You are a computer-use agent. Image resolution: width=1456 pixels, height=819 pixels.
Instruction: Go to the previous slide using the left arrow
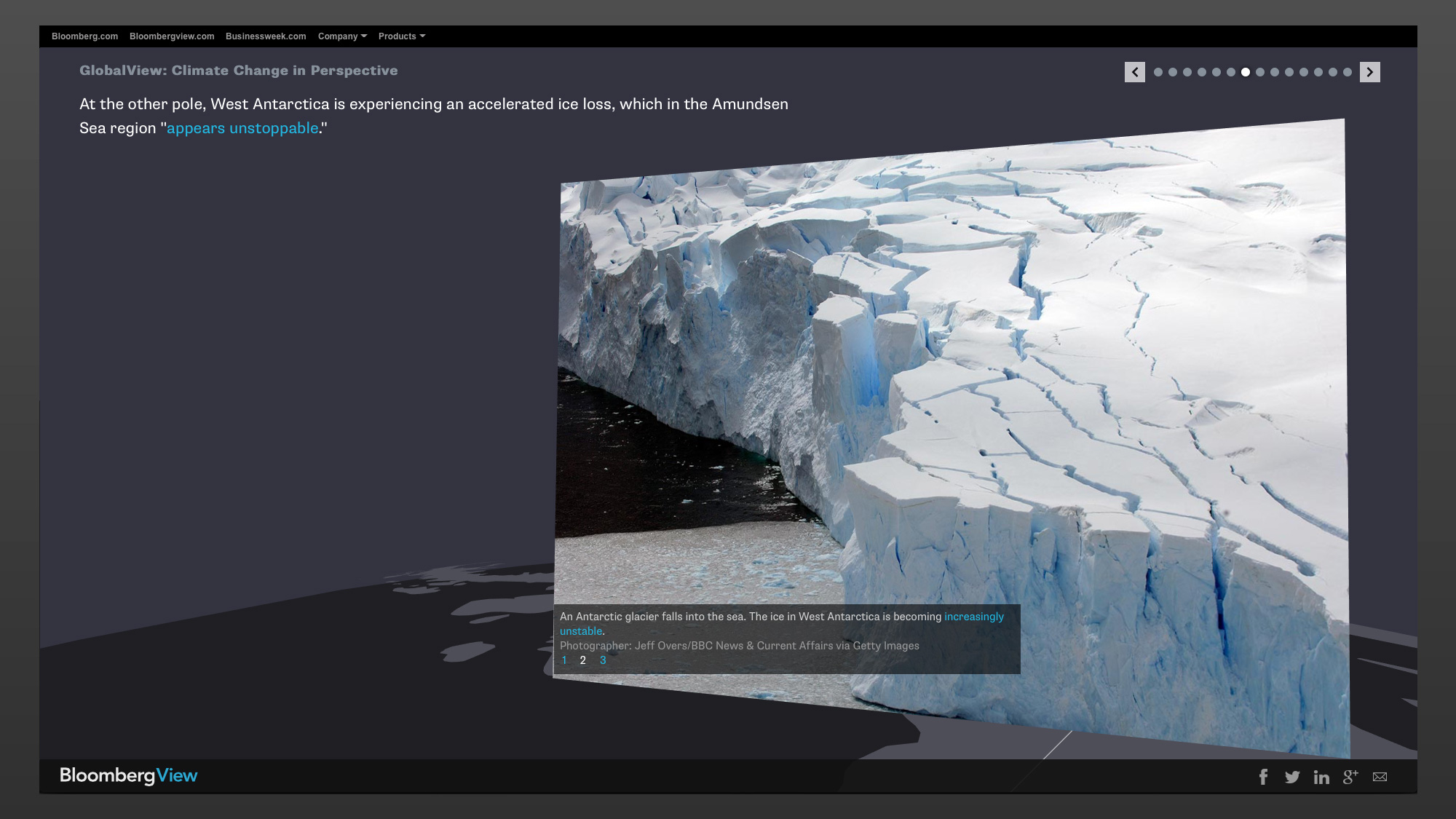point(1134,72)
